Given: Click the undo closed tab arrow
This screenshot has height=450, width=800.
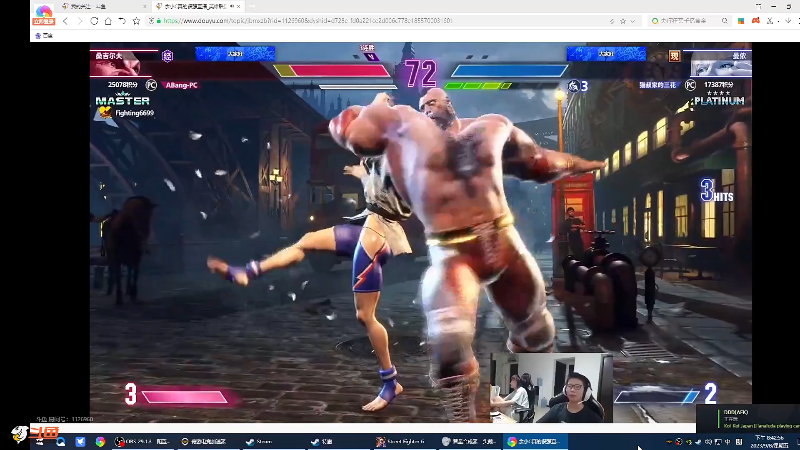Looking at the screenshot, I should (x=122, y=21).
